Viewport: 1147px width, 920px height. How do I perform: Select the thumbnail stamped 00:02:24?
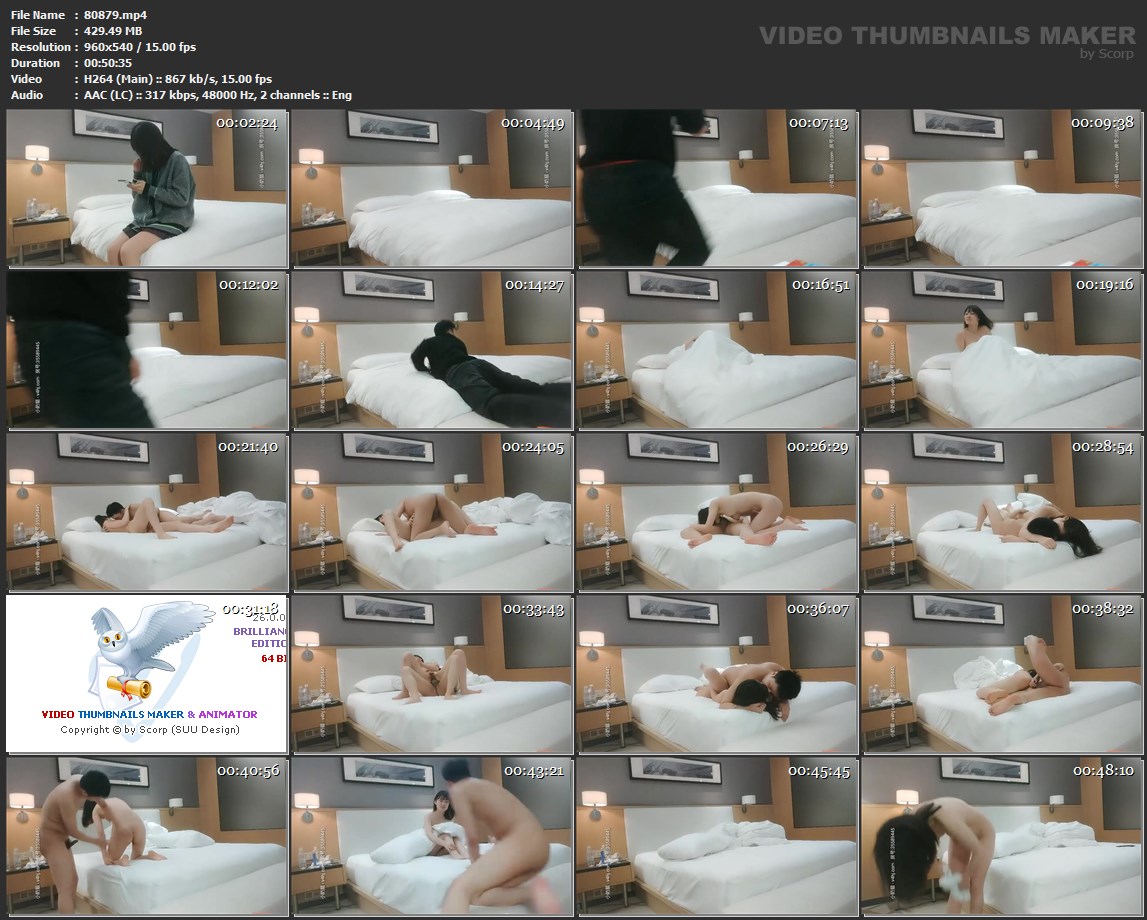(147, 189)
